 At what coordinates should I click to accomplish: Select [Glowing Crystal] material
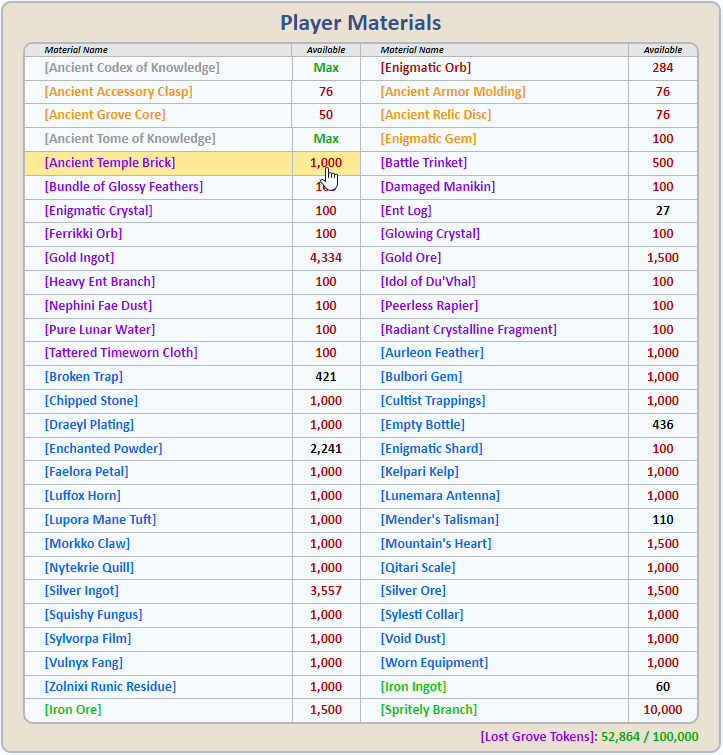pos(430,234)
